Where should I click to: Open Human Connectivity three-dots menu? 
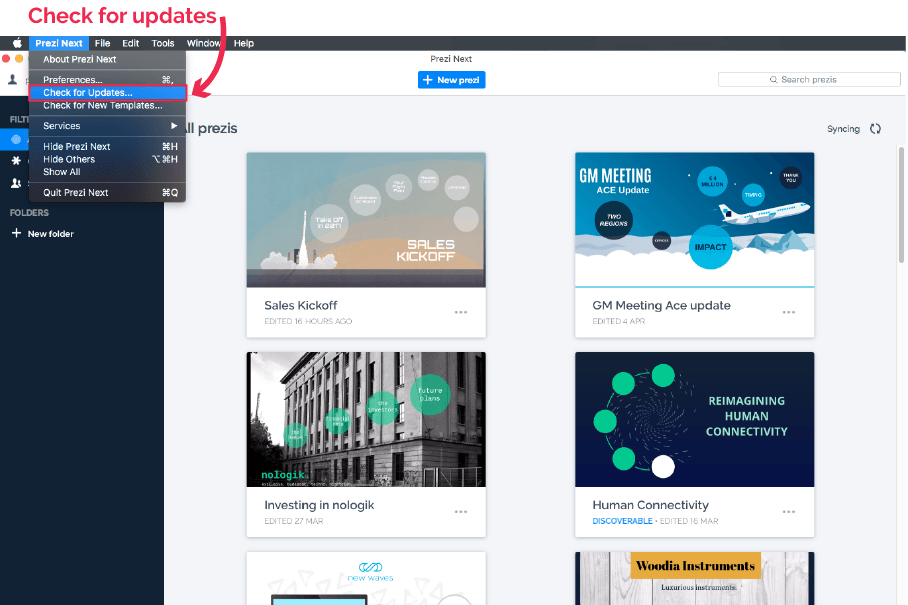[789, 512]
